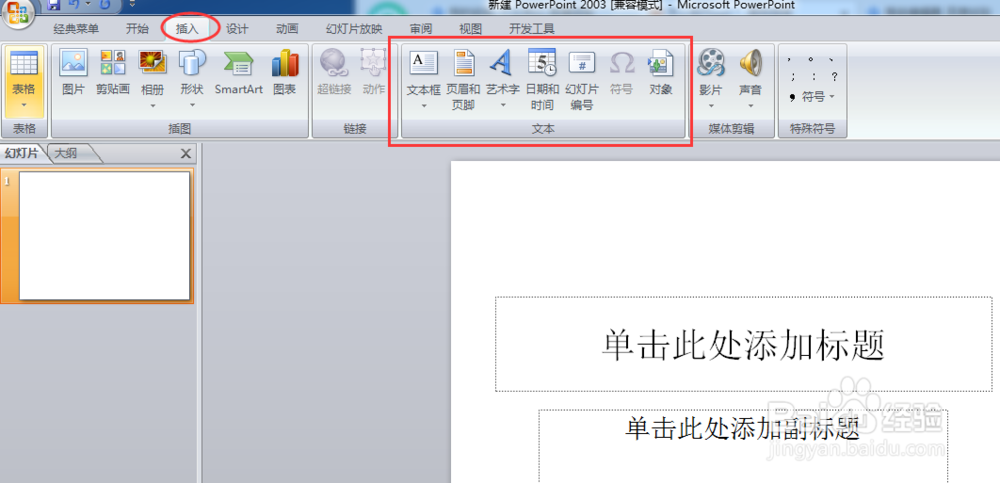
Task: Click the title placeholder 单击此处添加标题
Action: click(744, 344)
